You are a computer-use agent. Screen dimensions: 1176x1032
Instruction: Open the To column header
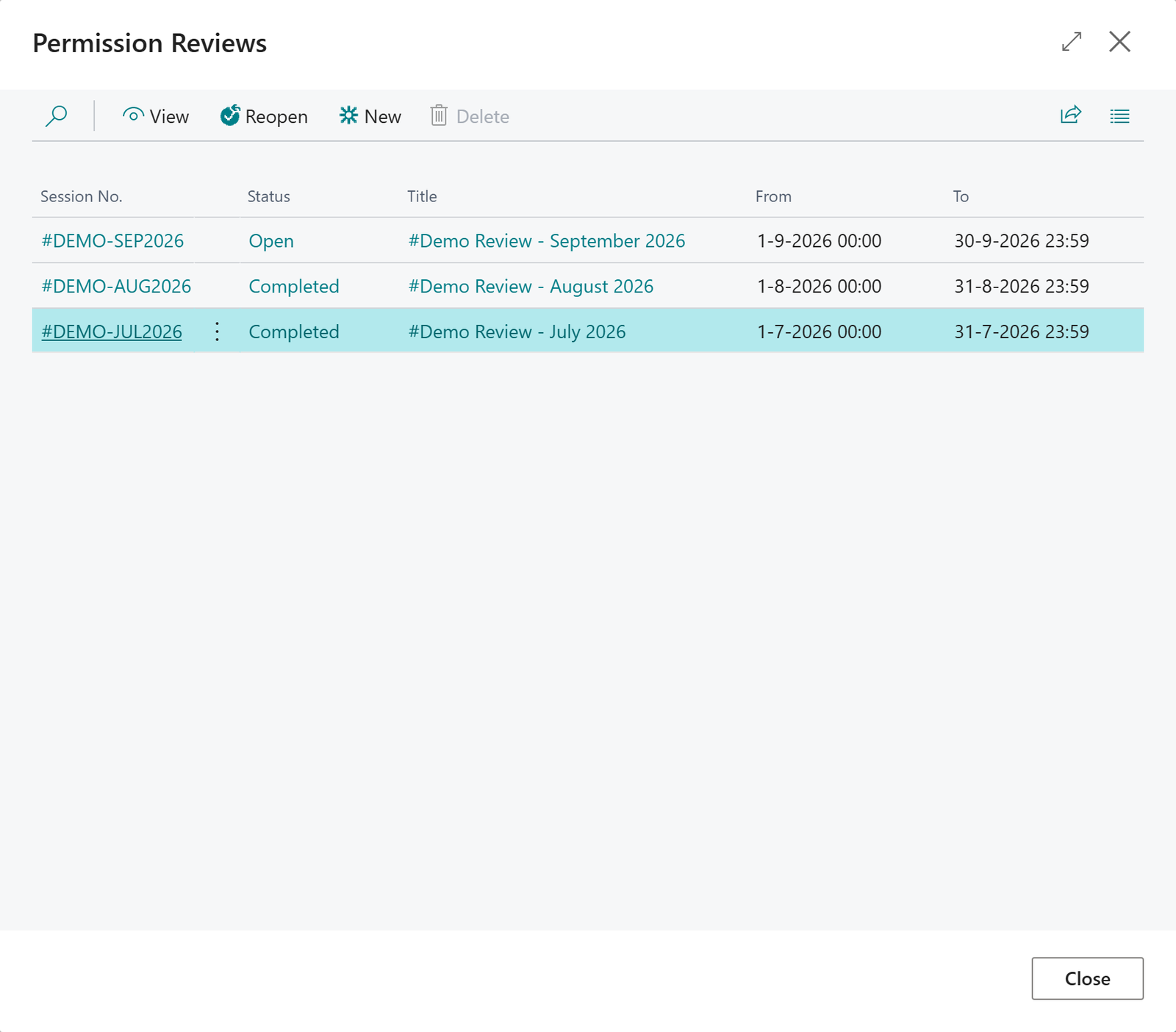click(961, 196)
